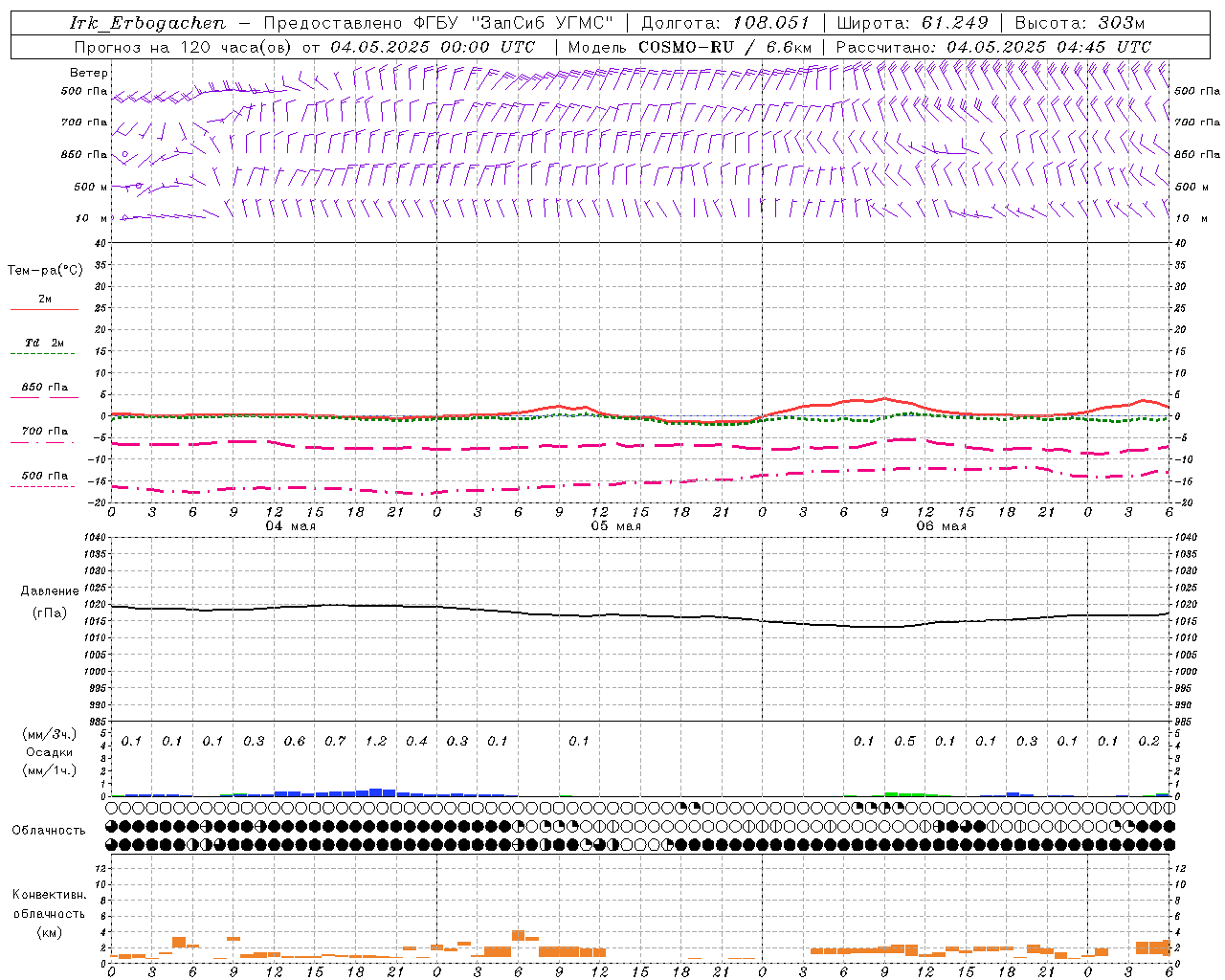Click '12' on the right convective height axis
1225x980 pixels.
click(1181, 869)
